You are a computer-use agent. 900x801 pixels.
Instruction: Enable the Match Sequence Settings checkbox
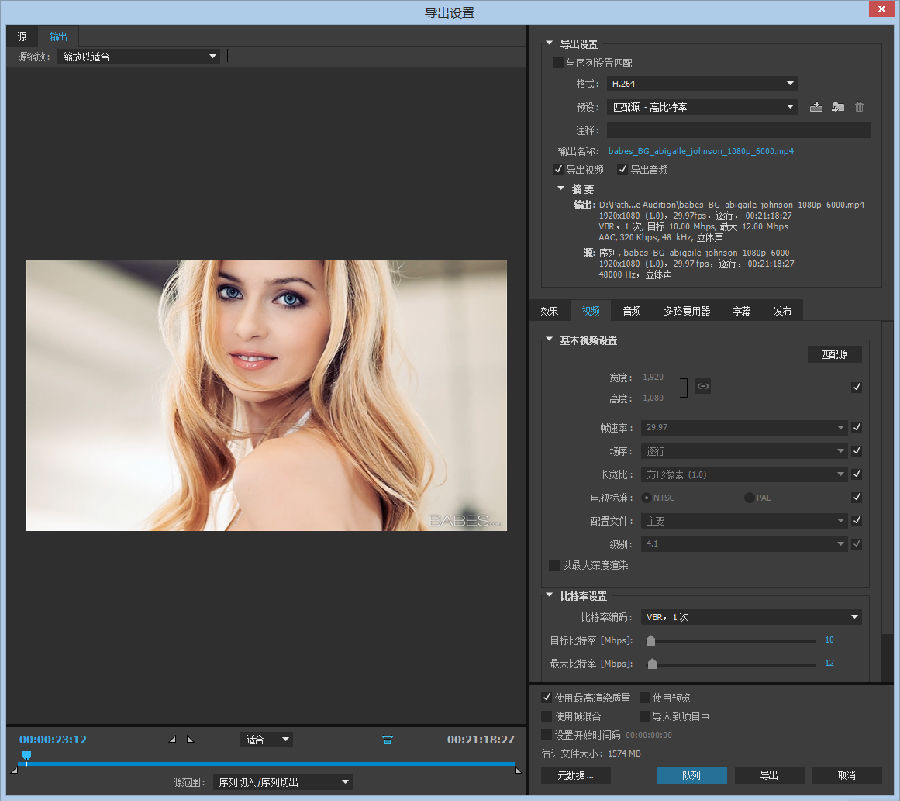click(x=558, y=62)
